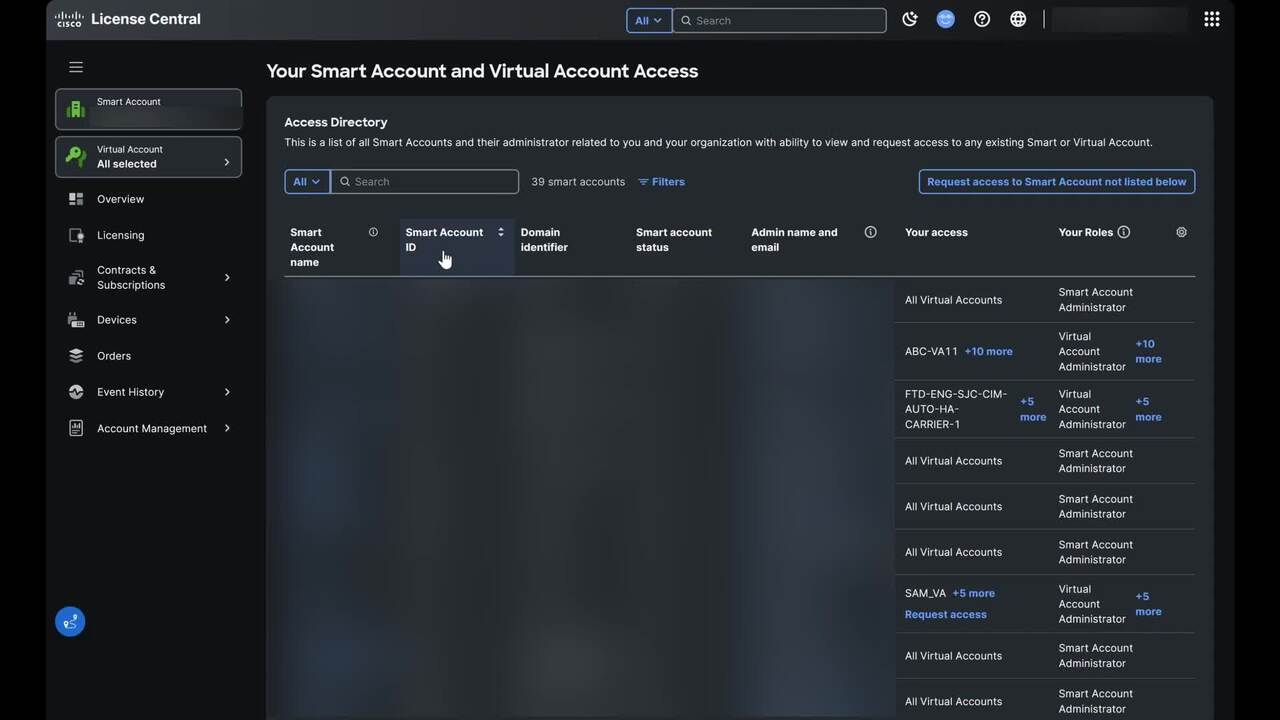Expand the Virtual Account selector
Screen dimensions: 1280x720
click(x=148, y=157)
